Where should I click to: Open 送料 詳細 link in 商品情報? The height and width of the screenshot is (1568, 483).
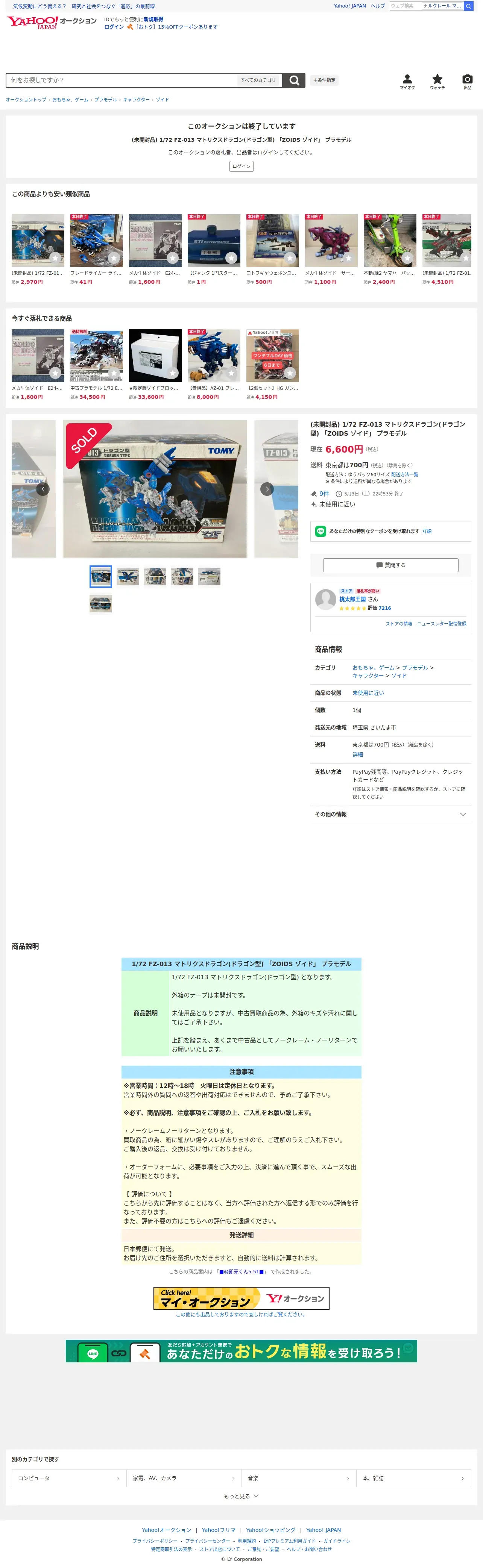[x=357, y=755]
